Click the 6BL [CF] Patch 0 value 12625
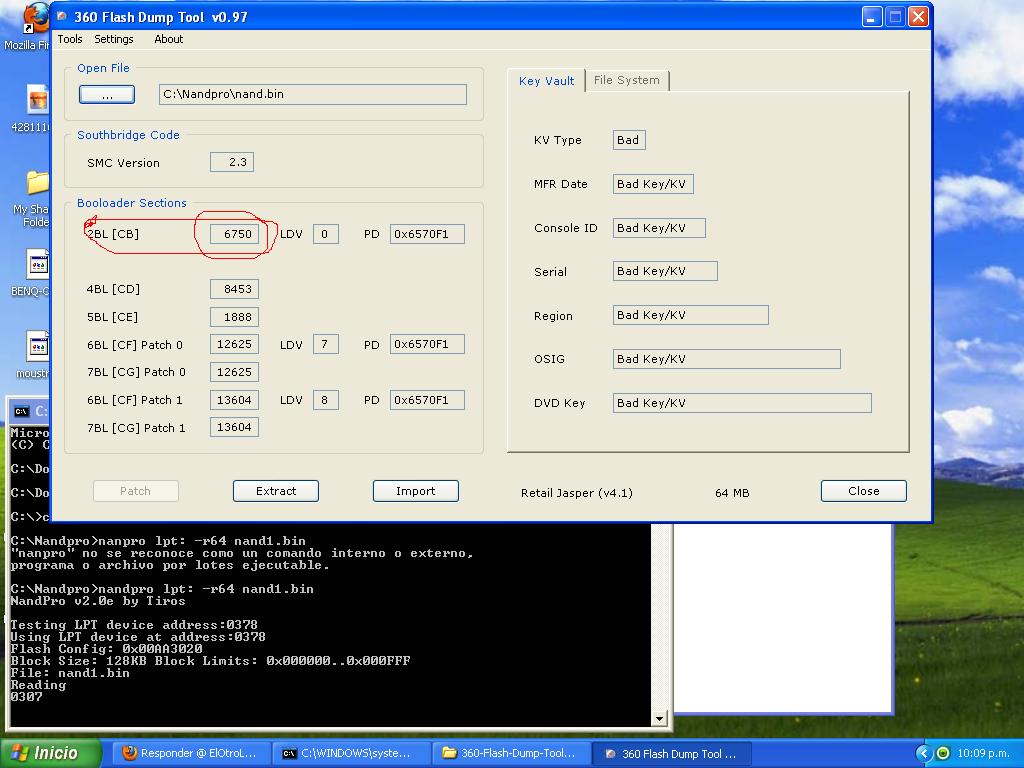The height and width of the screenshot is (768, 1024). [x=234, y=344]
